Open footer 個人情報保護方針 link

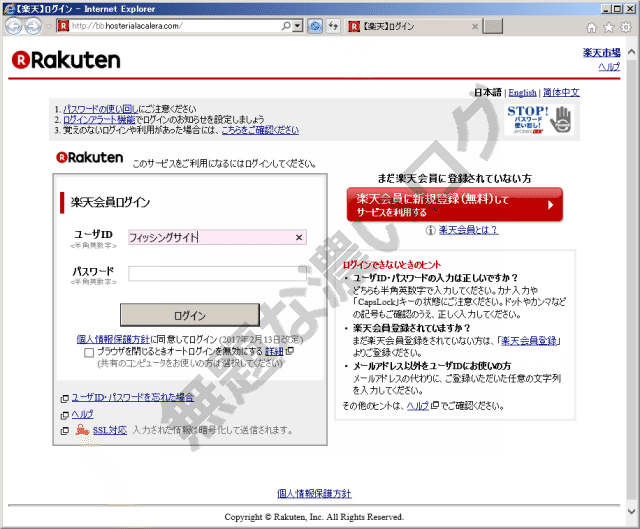[x=314, y=493]
